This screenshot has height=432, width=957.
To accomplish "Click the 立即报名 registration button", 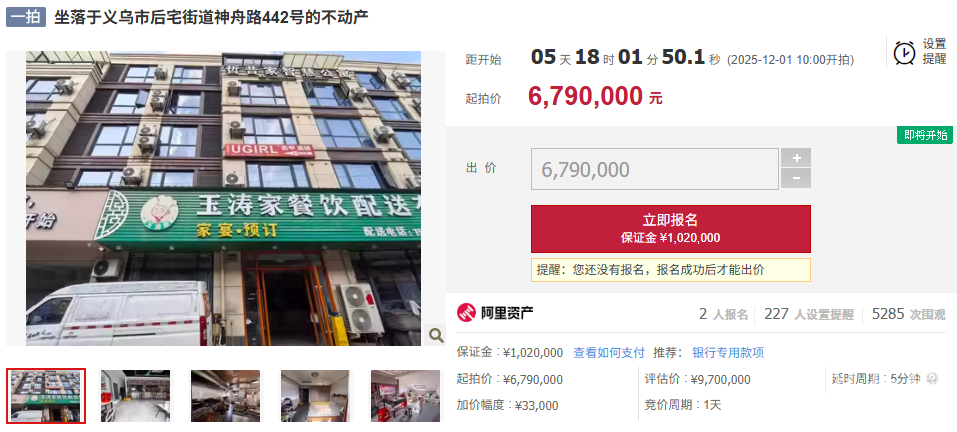I will point(671,229).
